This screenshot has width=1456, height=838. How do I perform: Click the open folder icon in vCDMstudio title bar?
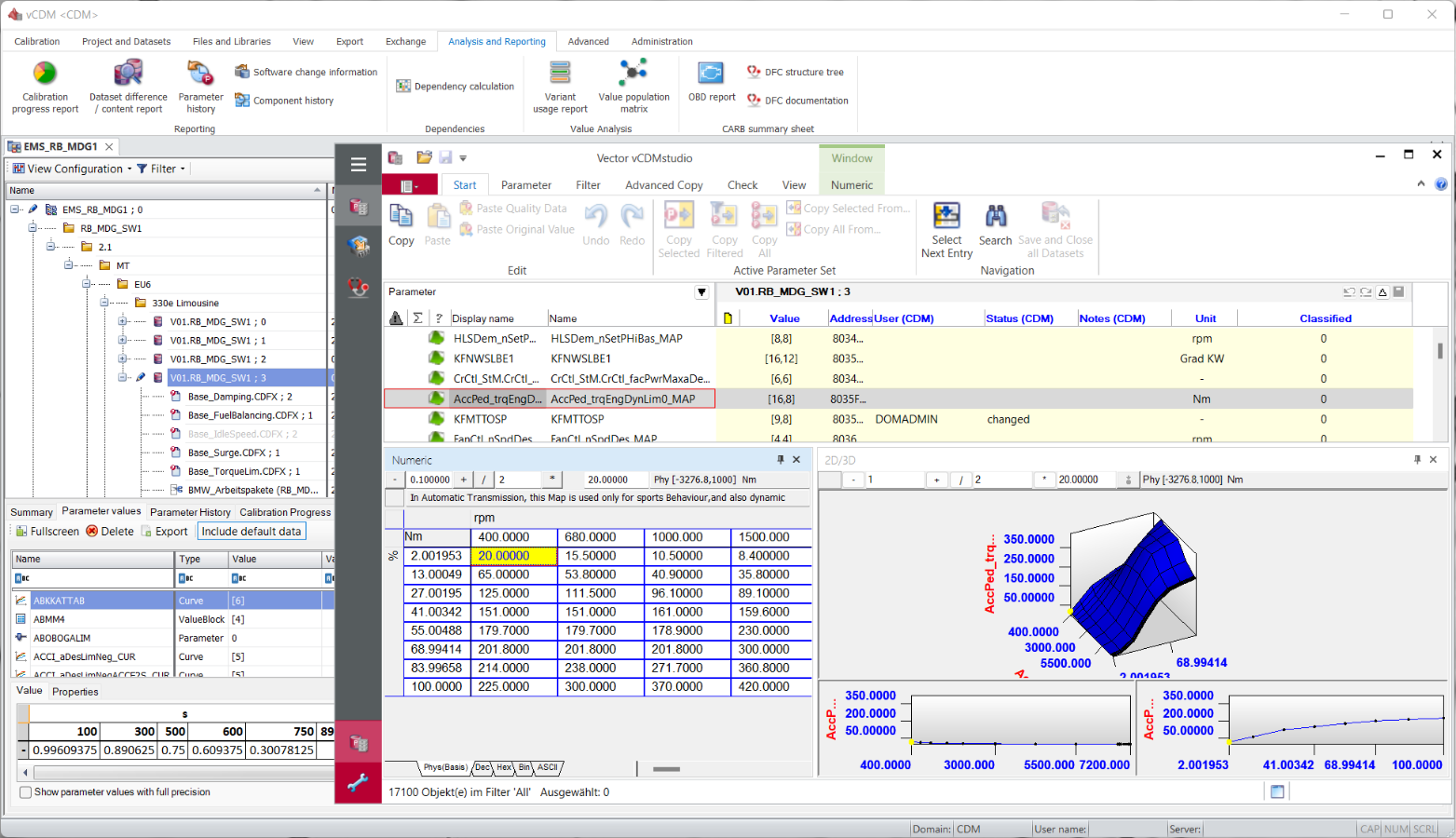424,157
